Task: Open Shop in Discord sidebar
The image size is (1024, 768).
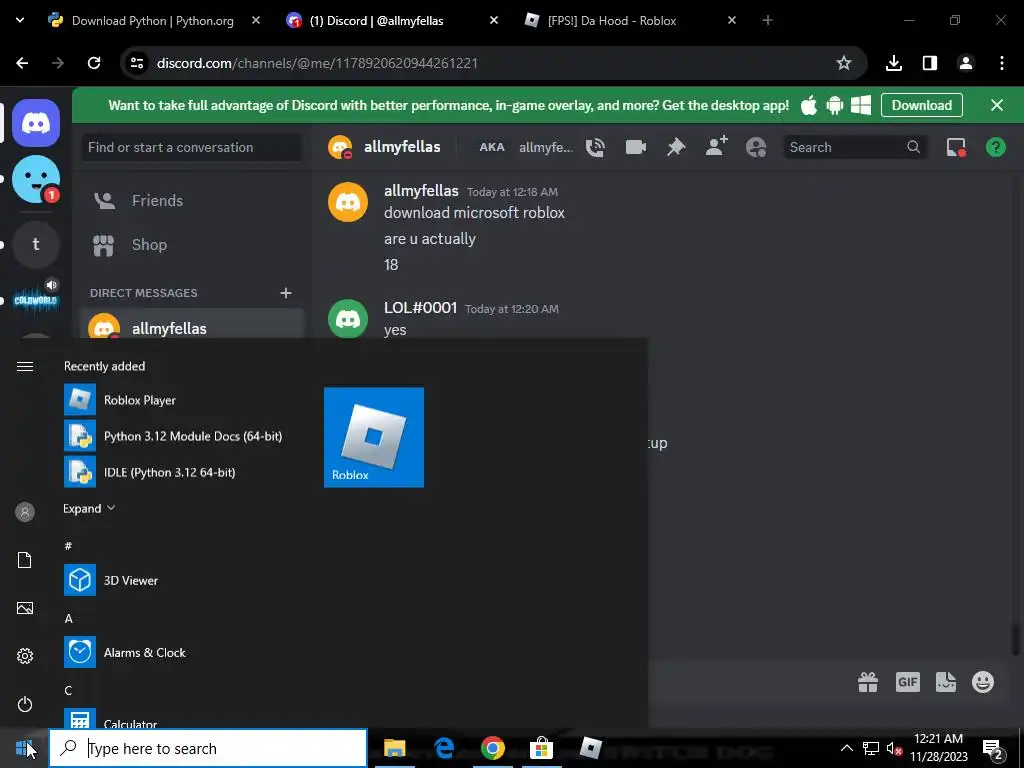Action: click(193, 245)
